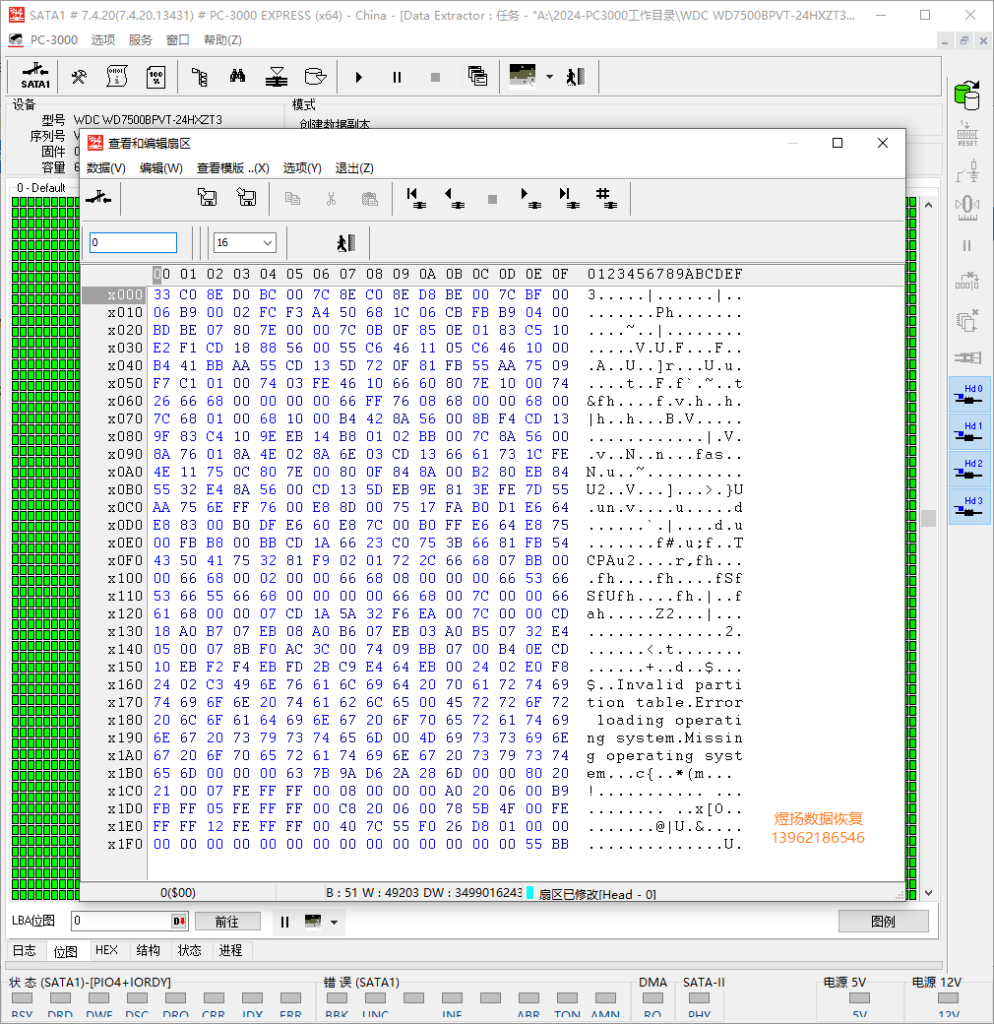Click the 100% page icon in main toolbar
994x1024 pixels.
[x=156, y=77]
